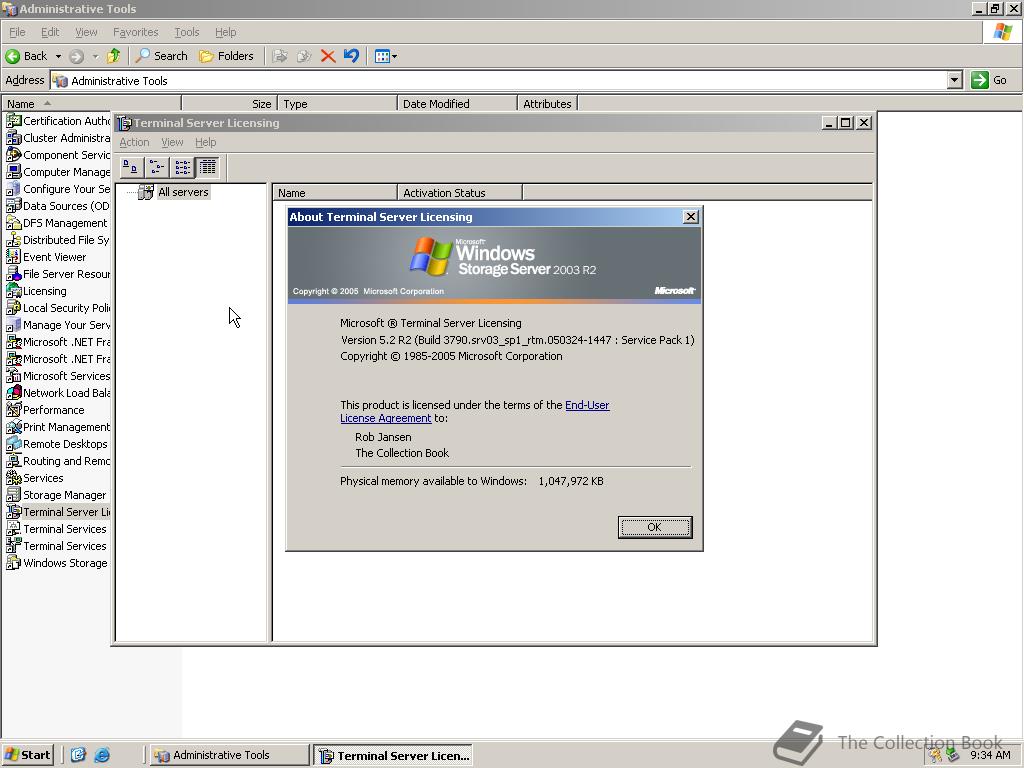
Task: Select the Computer Management icon
Action: click(x=14, y=172)
